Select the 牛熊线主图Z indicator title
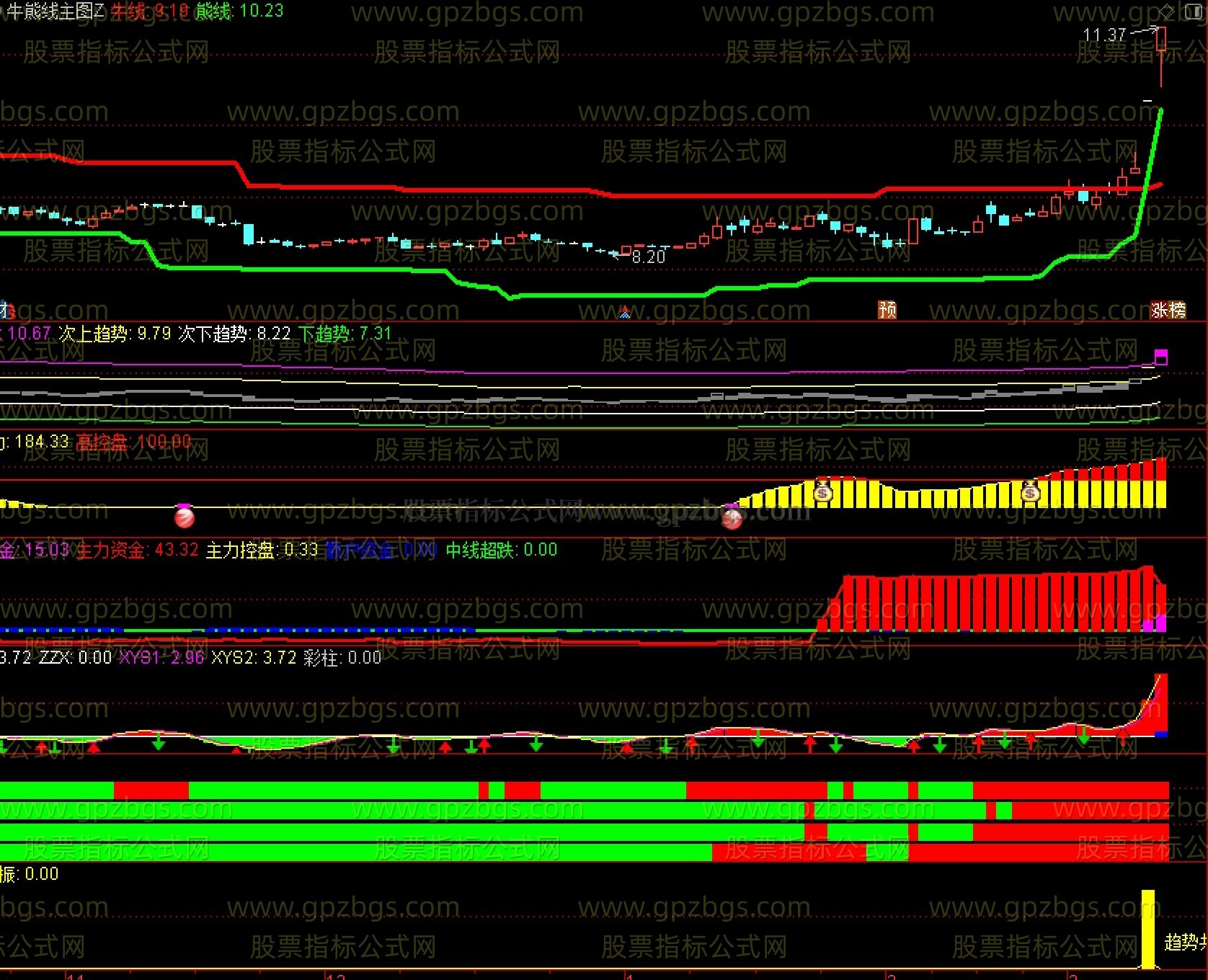This screenshot has width=1208, height=980. [x=55, y=11]
